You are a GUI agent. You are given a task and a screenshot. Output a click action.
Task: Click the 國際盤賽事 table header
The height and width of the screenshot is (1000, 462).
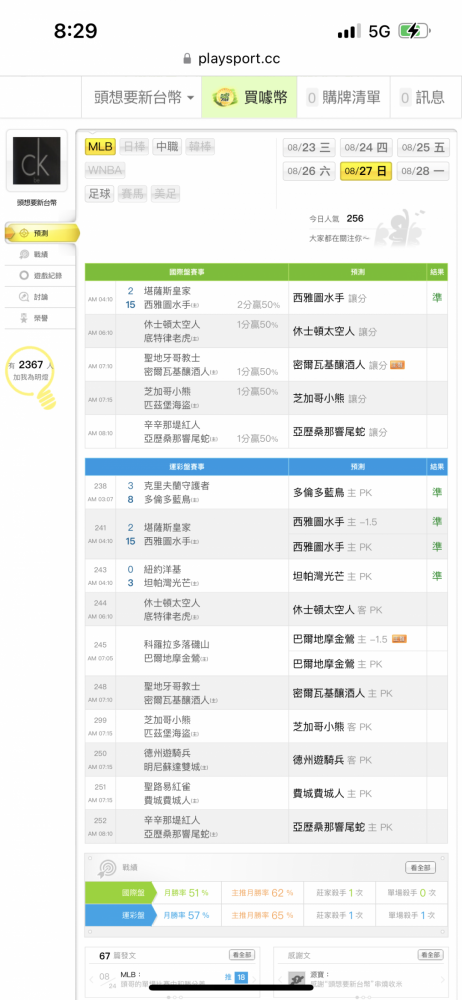click(187, 272)
